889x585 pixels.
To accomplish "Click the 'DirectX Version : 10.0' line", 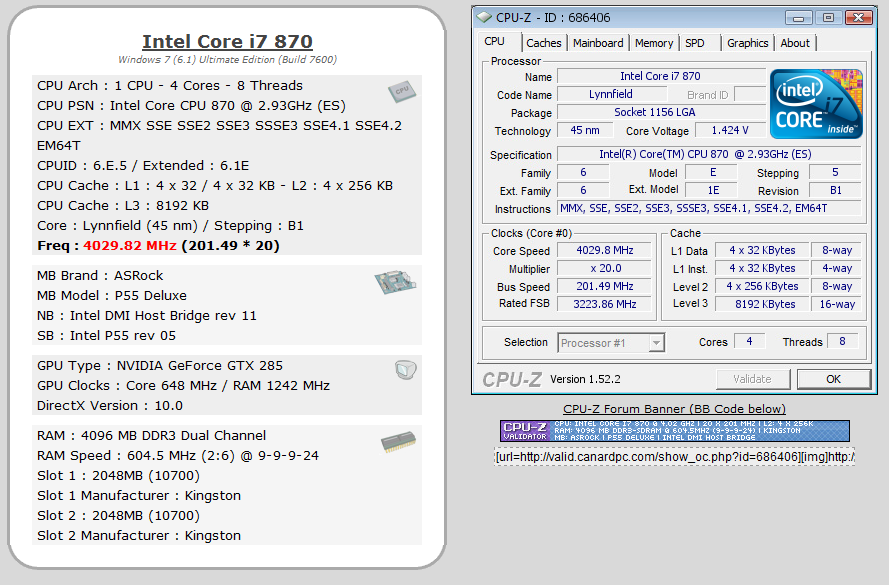I will pyautogui.click(x=110, y=406).
